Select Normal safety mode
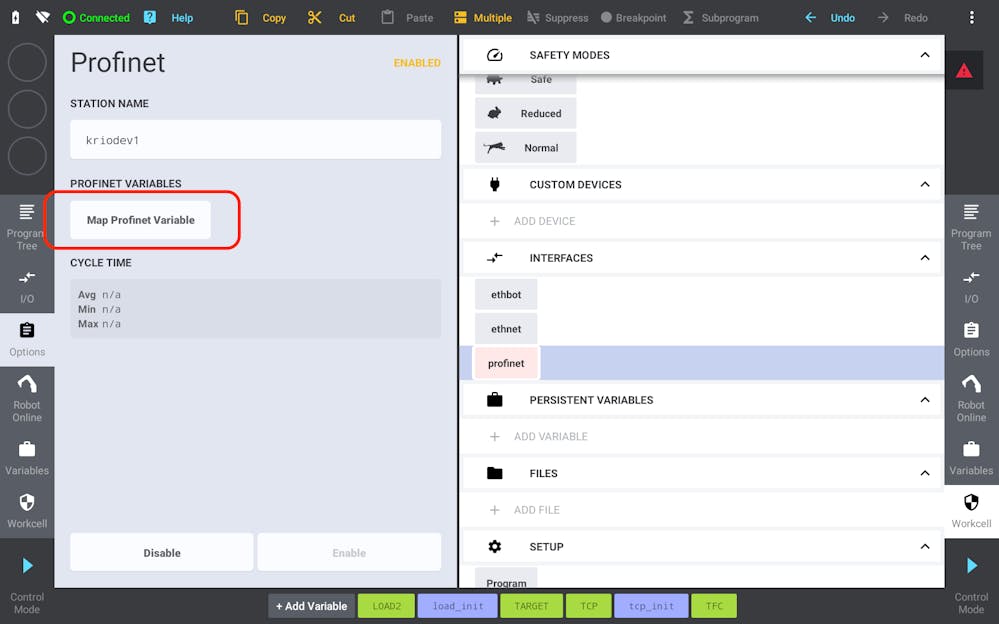 526,148
